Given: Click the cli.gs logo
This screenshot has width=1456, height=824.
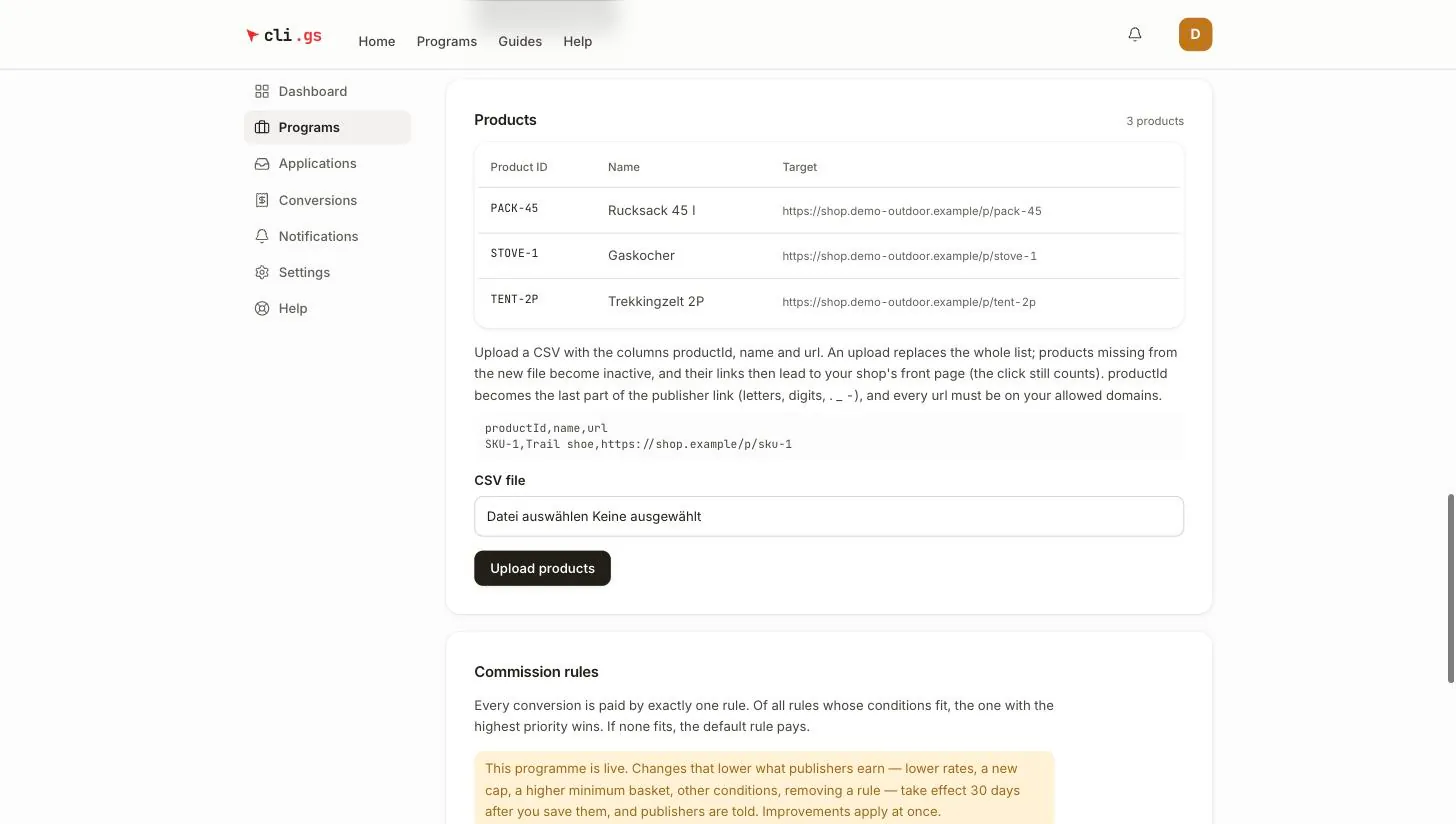Looking at the screenshot, I should (x=284, y=36).
